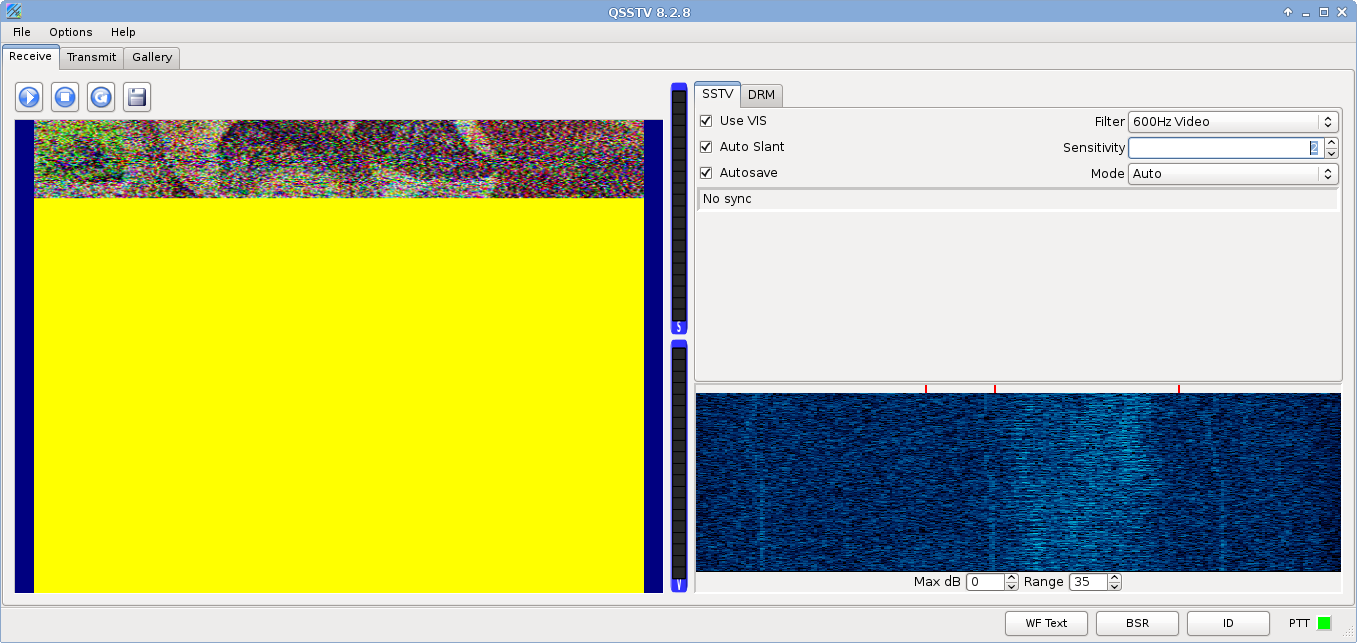Stop receiving with the stop icon
This screenshot has width=1357, height=643.
[65, 97]
